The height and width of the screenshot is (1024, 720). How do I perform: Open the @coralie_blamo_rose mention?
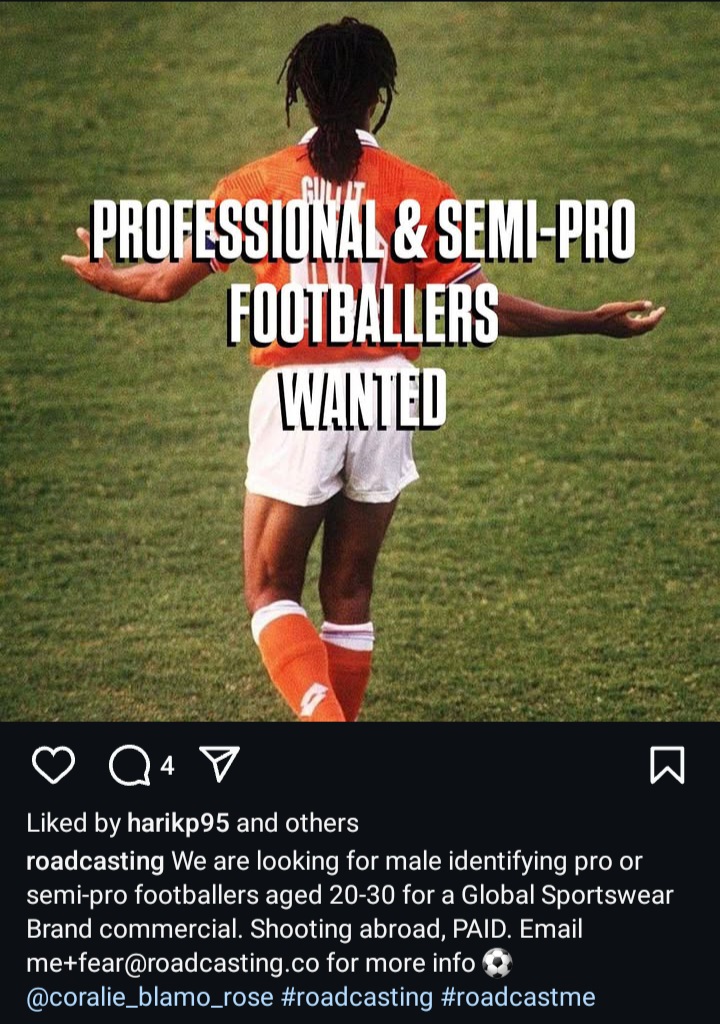[150, 997]
